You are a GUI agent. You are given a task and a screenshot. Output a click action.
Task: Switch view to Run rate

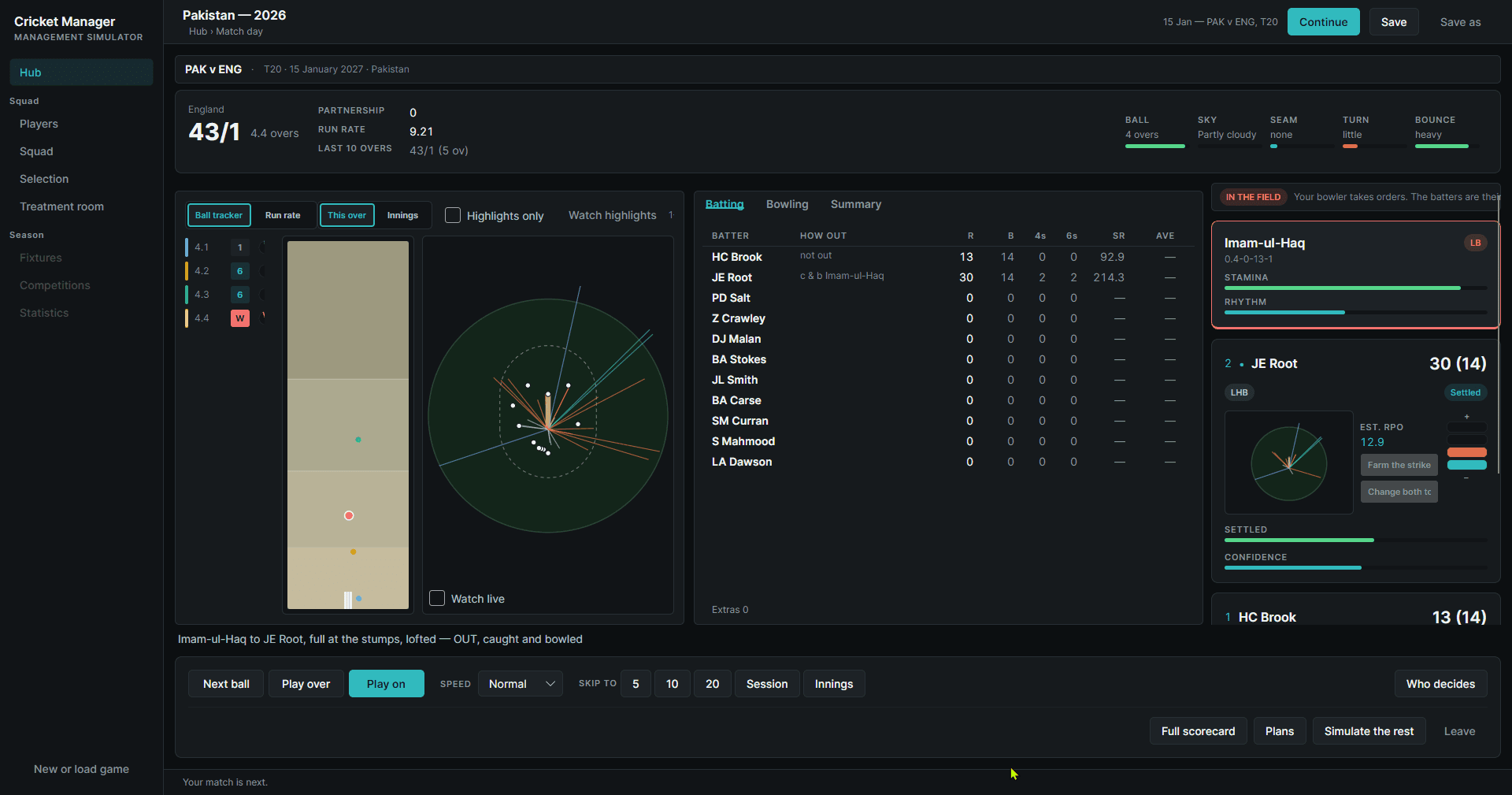point(283,215)
